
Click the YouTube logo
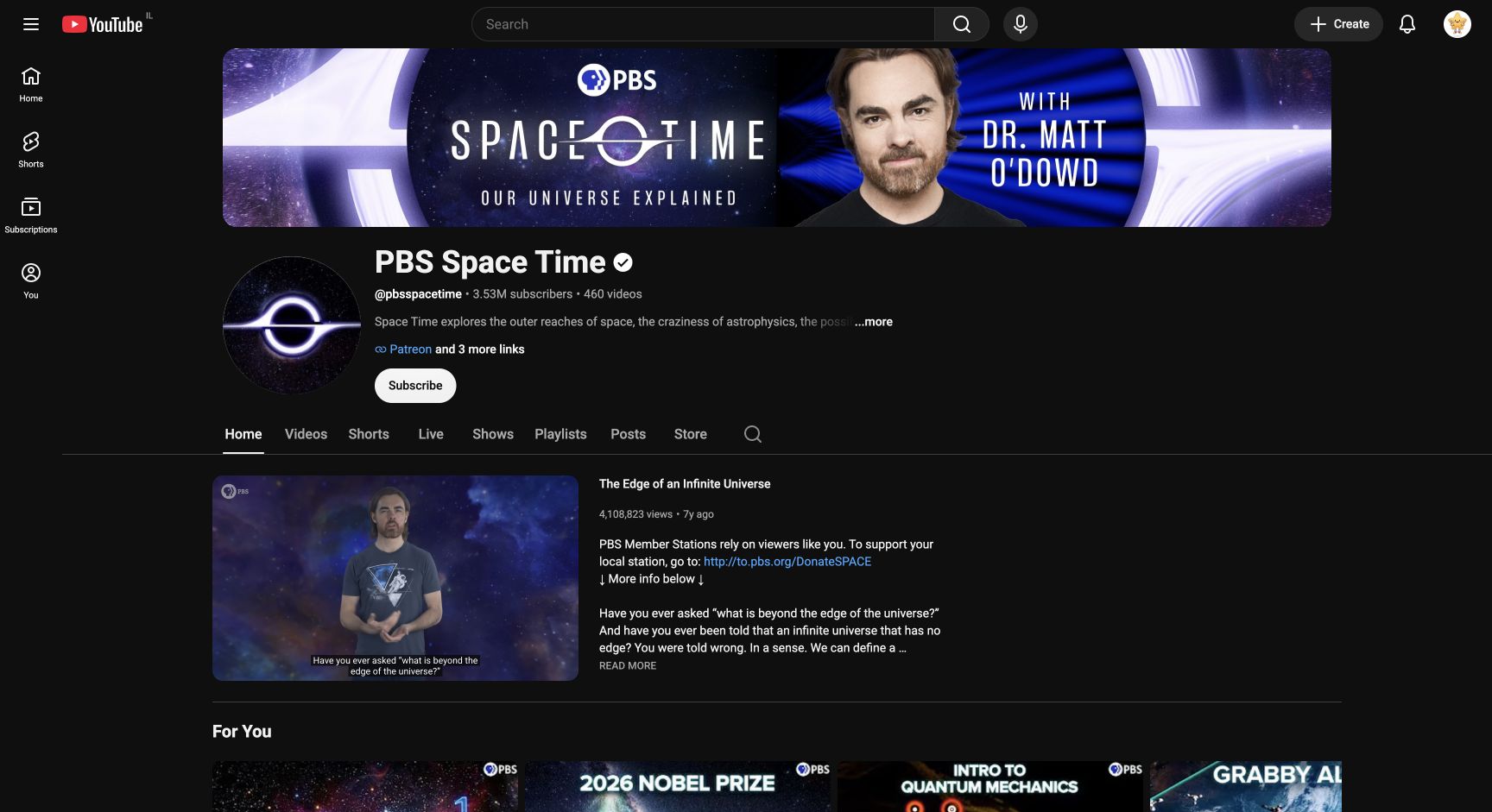click(103, 24)
